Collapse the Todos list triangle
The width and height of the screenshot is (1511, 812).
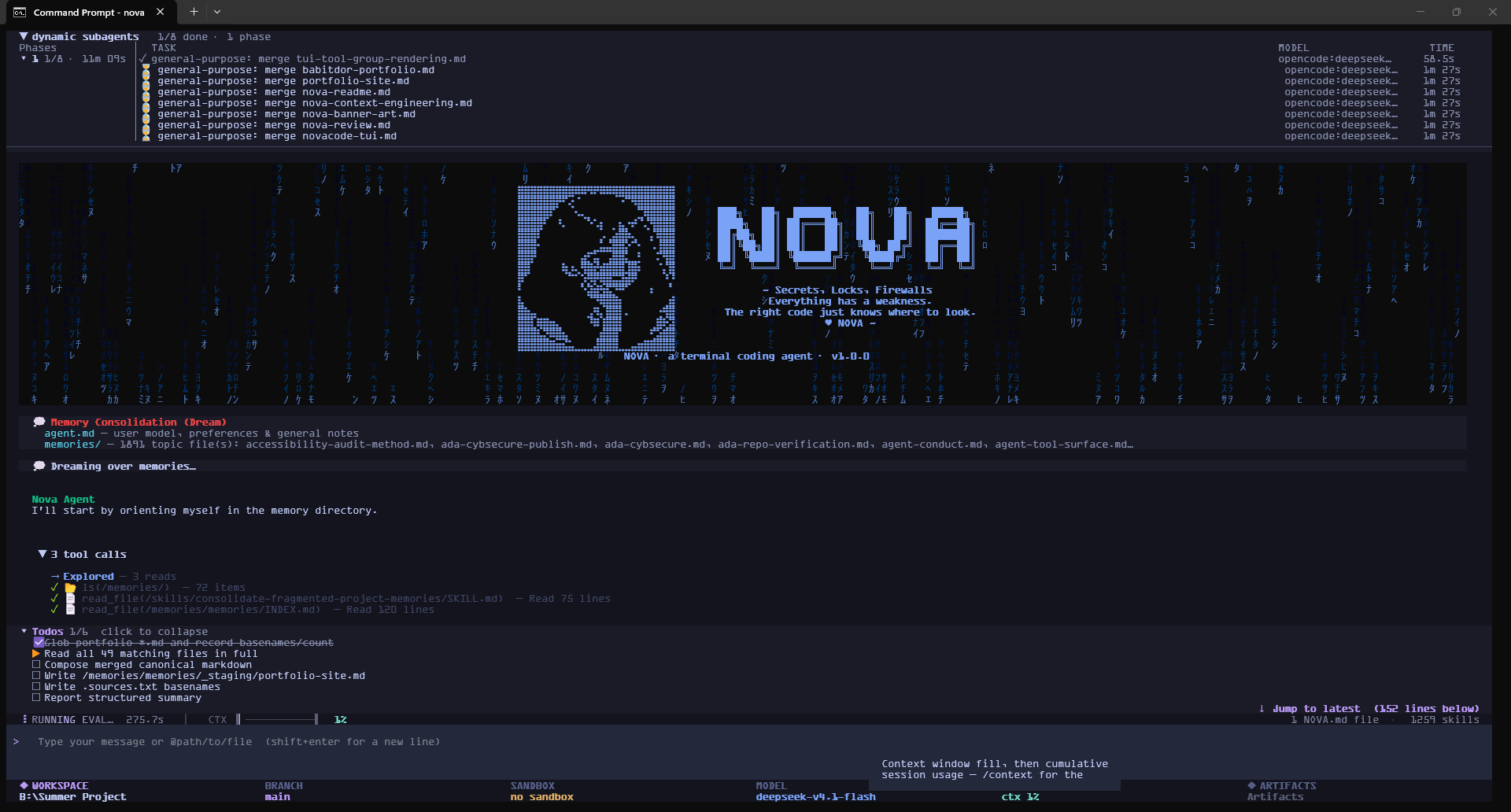pyautogui.click(x=24, y=631)
